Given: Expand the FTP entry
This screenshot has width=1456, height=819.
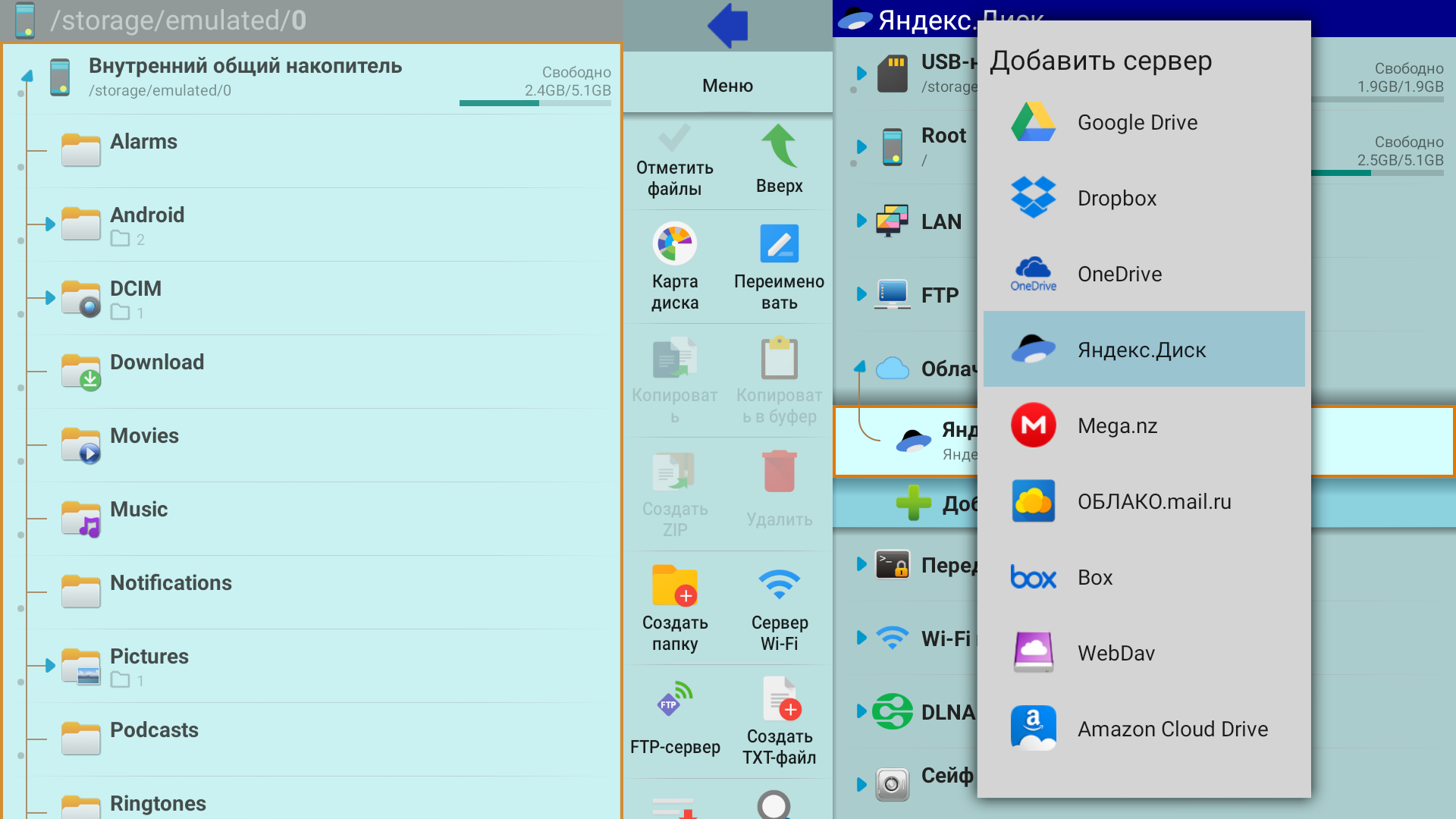Looking at the screenshot, I should pos(861,294).
